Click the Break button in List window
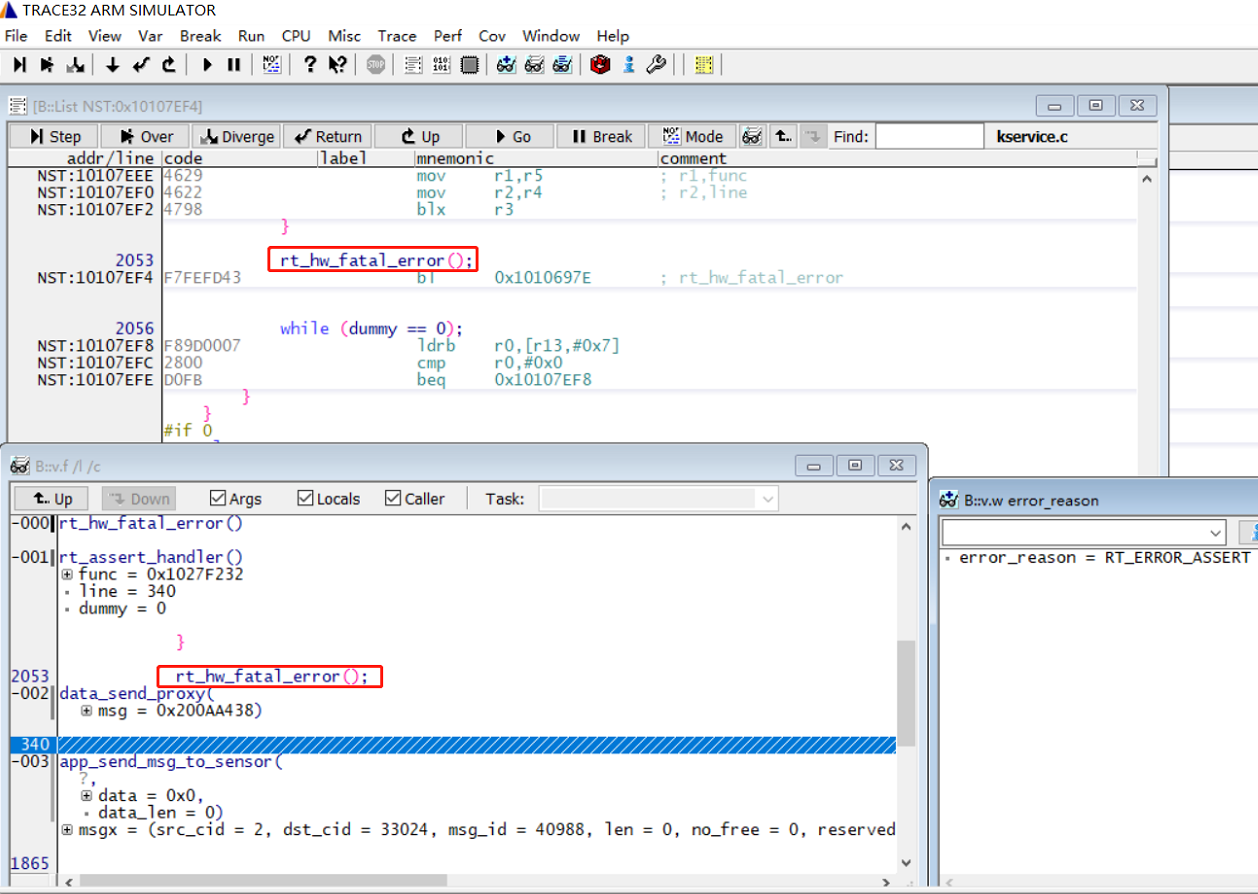The image size is (1258, 894). coord(601,136)
